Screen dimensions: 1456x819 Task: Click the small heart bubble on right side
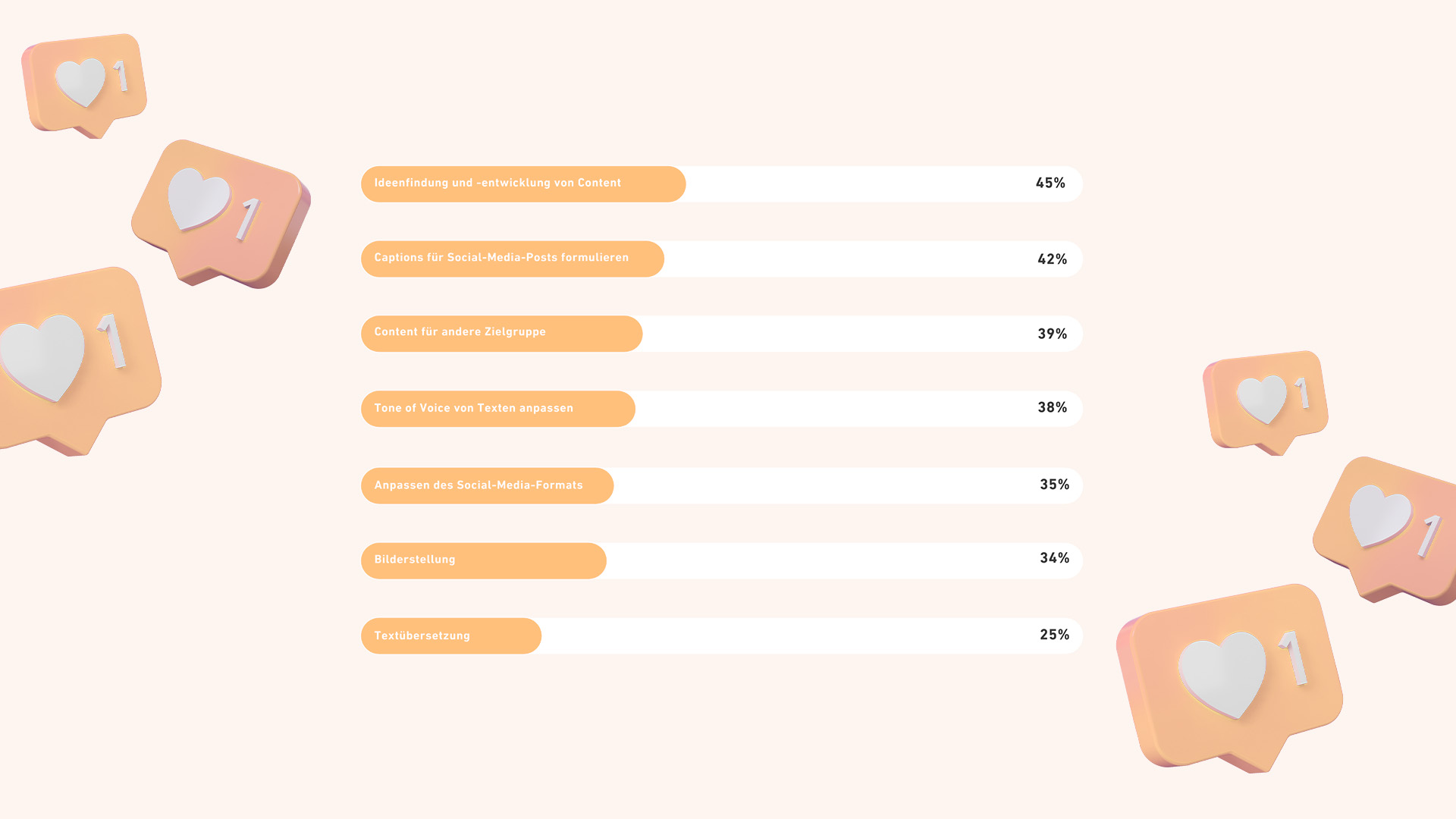[1266, 402]
